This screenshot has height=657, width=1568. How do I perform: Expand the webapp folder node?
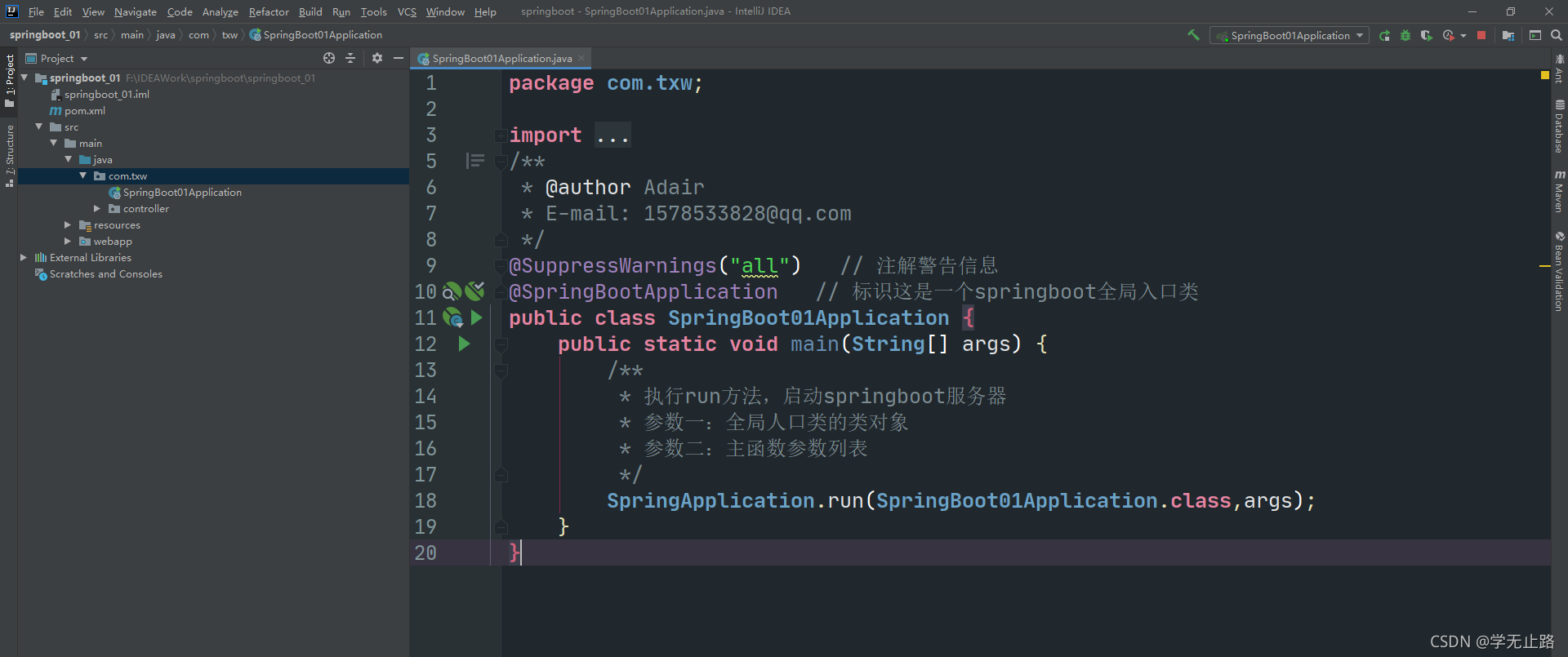[x=69, y=241]
